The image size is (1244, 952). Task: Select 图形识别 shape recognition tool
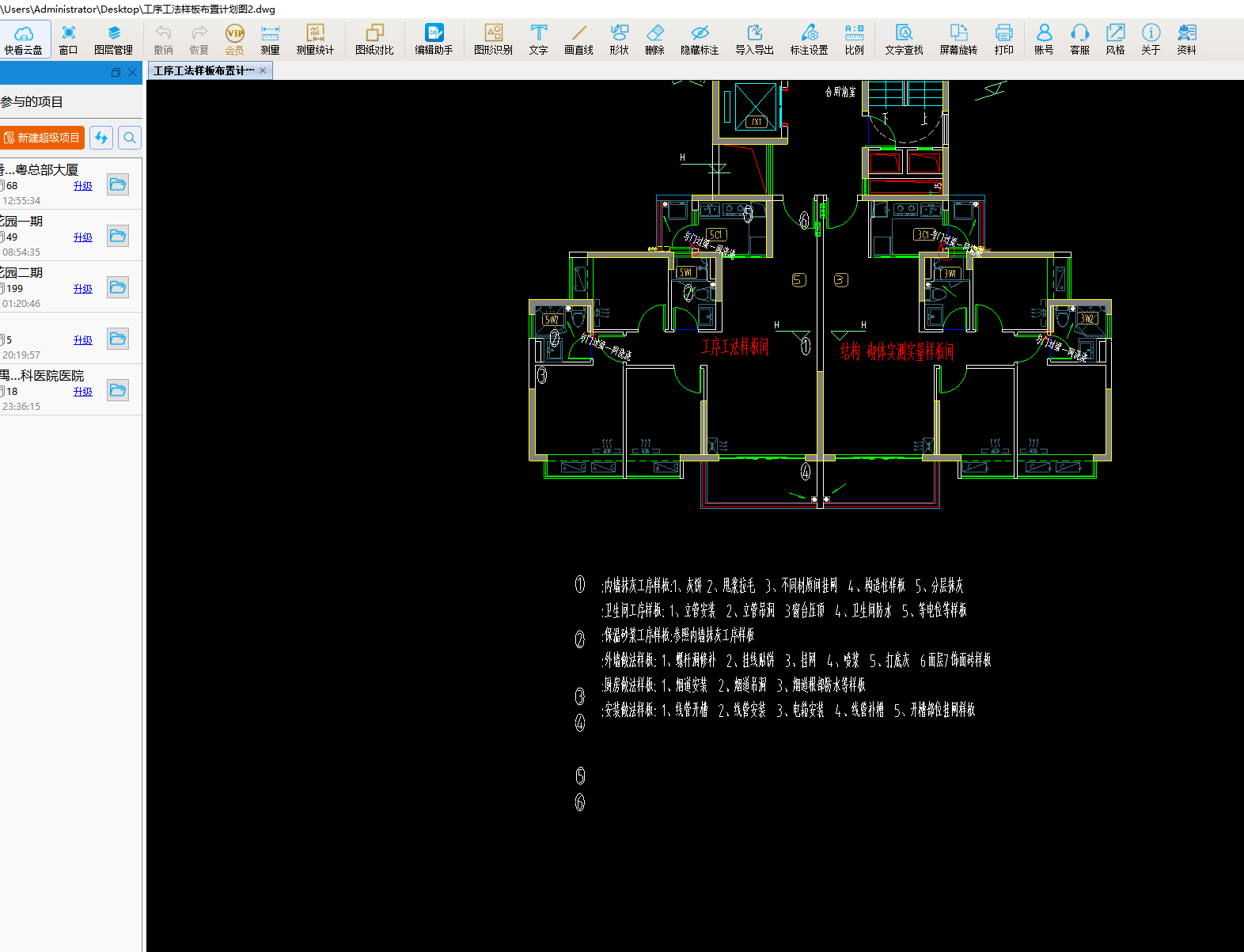[x=493, y=40]
